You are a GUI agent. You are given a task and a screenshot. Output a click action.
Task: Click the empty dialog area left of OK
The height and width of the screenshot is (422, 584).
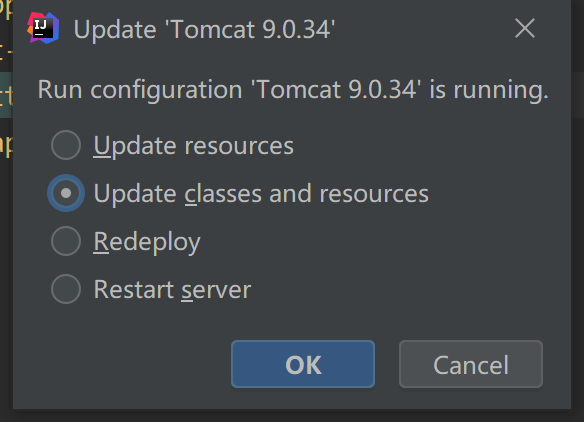point(122,364)
